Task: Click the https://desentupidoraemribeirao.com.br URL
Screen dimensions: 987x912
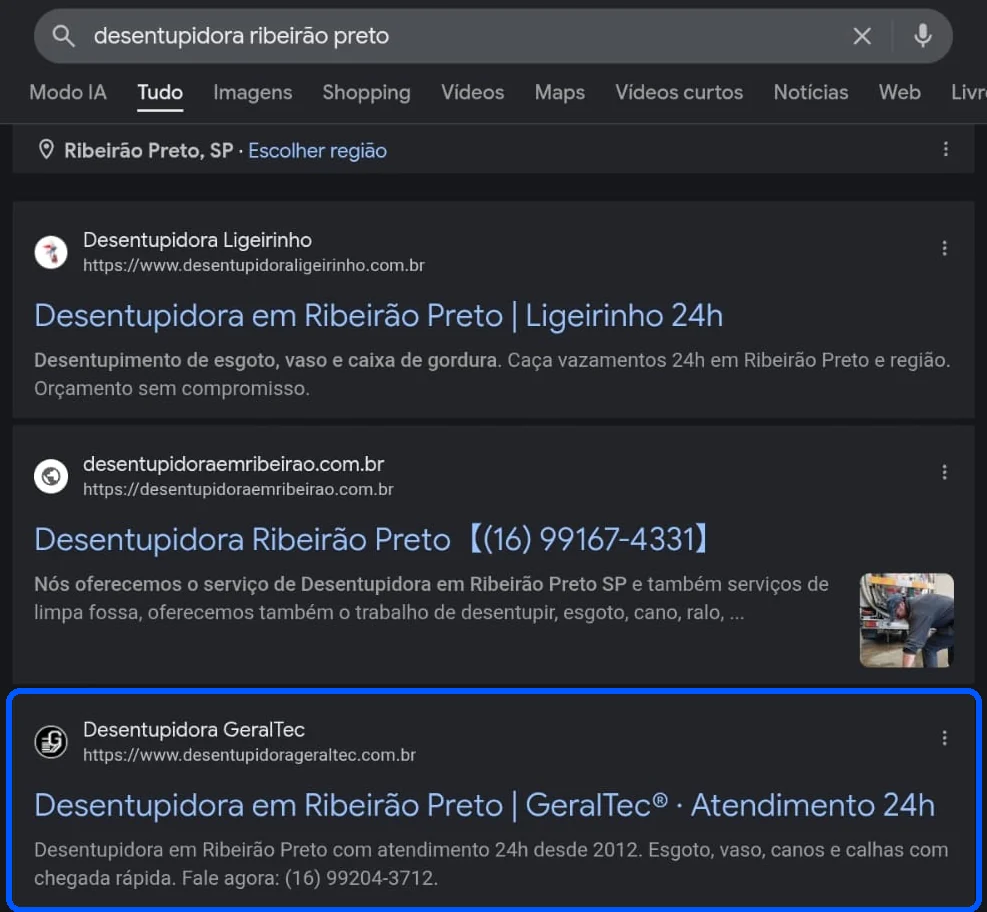Action: point(238,489)
